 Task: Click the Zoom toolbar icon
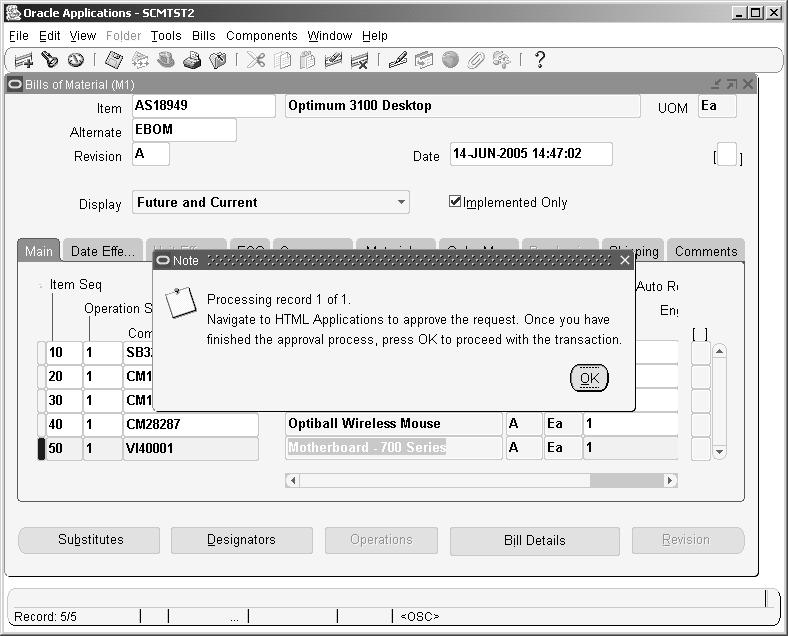(424, 60)
